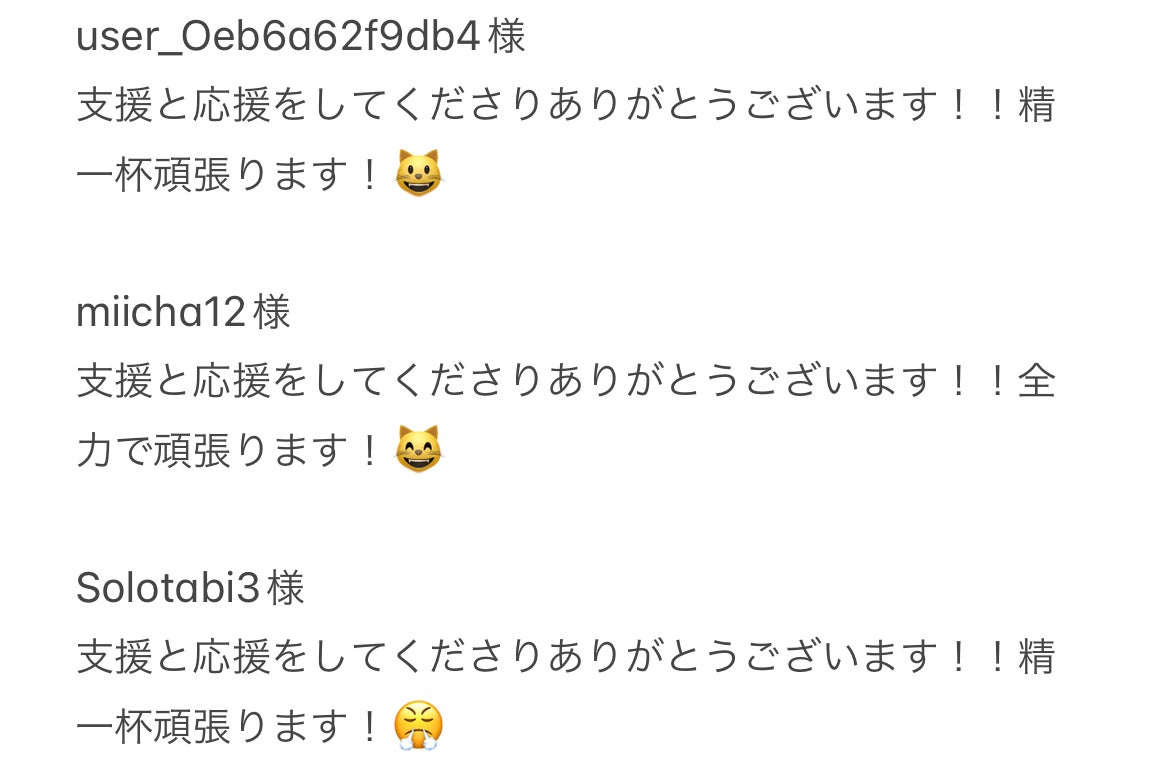Select the username user_0eb6a62f9db4
The width and height of the screenshot is (1170, 777).
[x=278, y=37]
